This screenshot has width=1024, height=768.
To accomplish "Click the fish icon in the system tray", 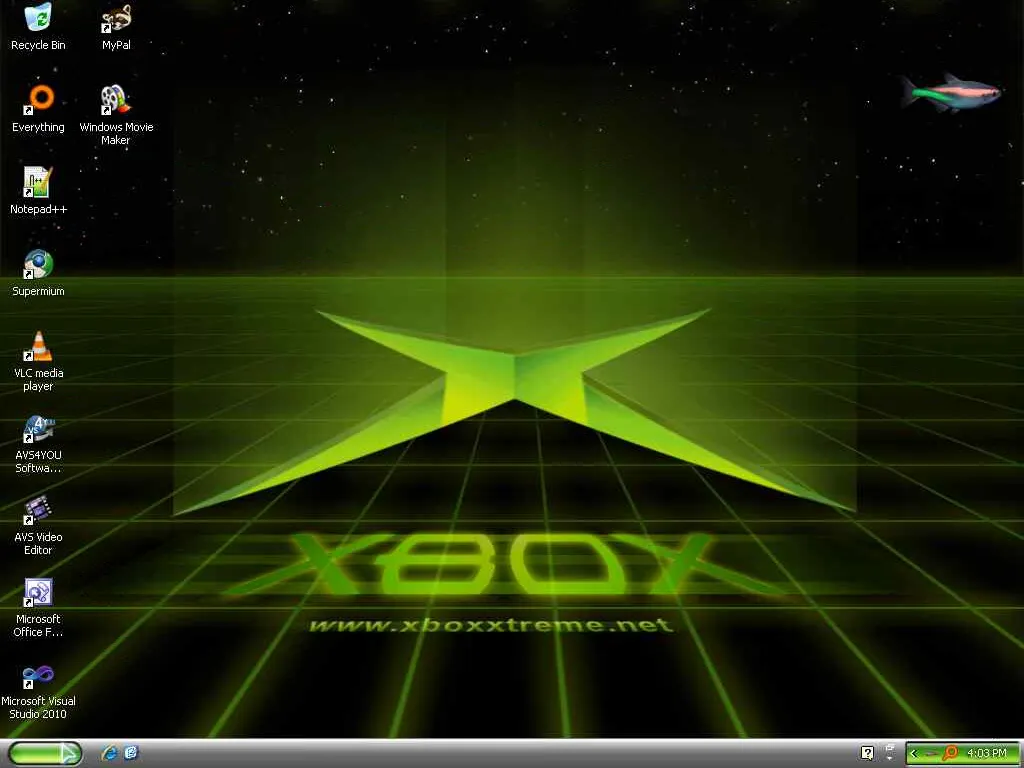I will 932,754.
